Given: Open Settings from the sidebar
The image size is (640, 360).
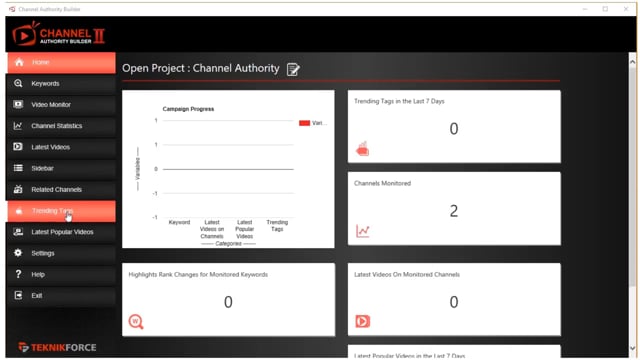Looking at the screenshot, I should [x=61, y=253].
